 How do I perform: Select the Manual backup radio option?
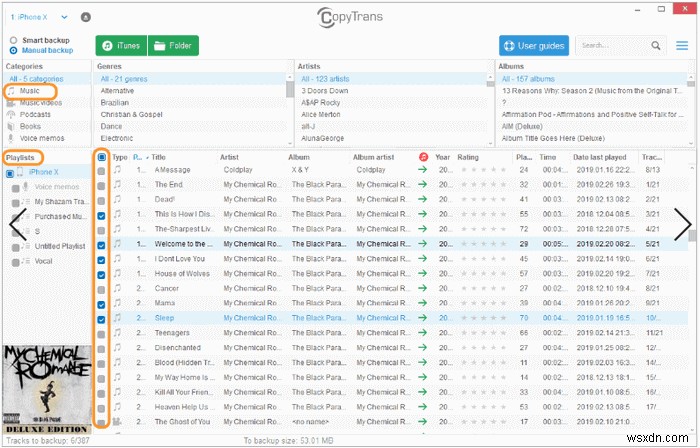(13, 50)
